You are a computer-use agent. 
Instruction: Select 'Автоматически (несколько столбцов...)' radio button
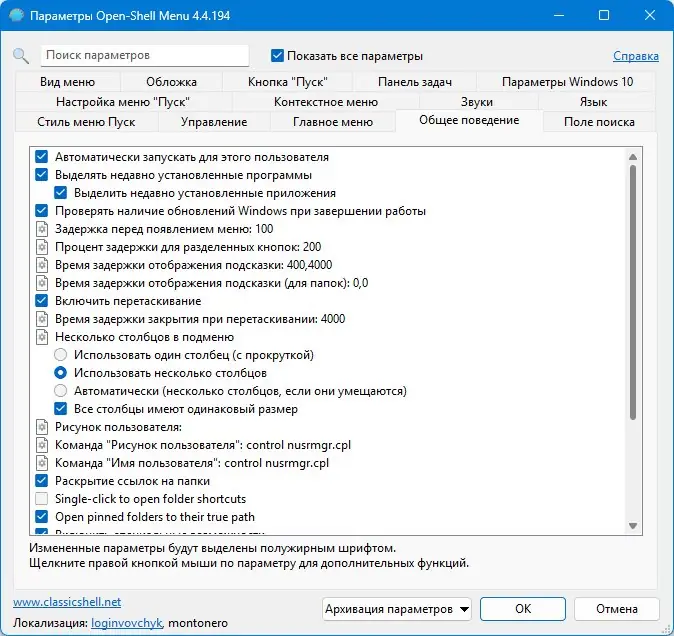pos(61,391)
